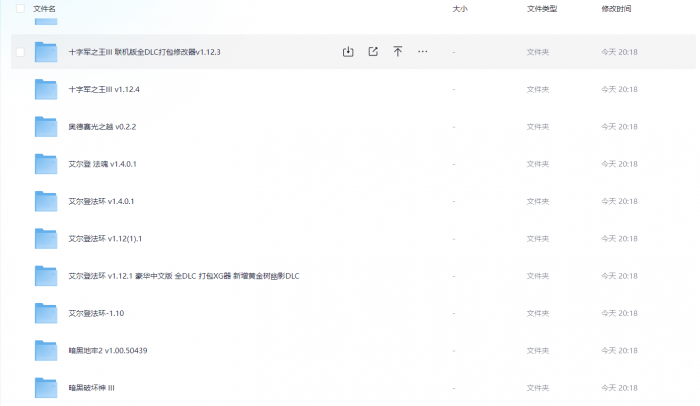Click folder icon of 艾尔登 法魂 v1.4.0.1
The height and width of the screenshot is (406, 700).
46,164
